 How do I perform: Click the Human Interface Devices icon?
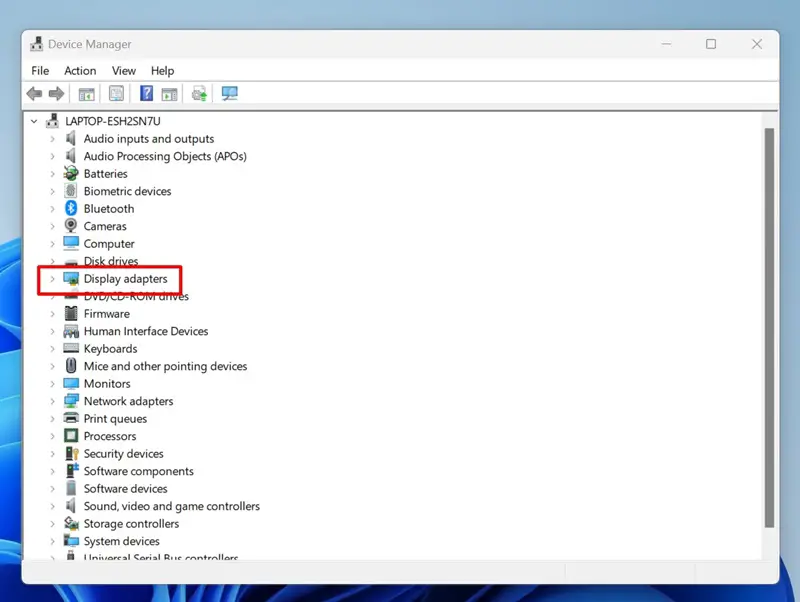(x=71, y=331)
